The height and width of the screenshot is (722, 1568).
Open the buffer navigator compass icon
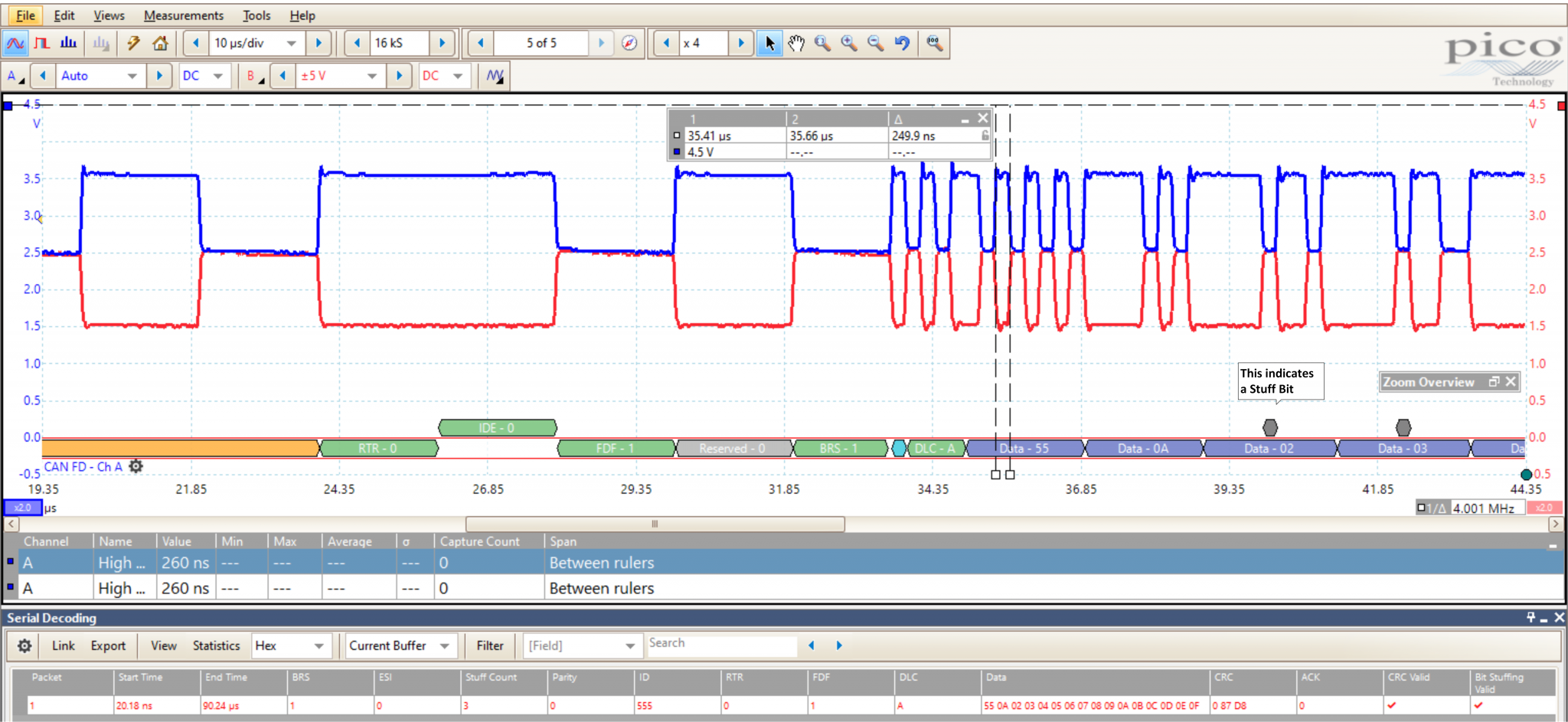click(629, 44)
